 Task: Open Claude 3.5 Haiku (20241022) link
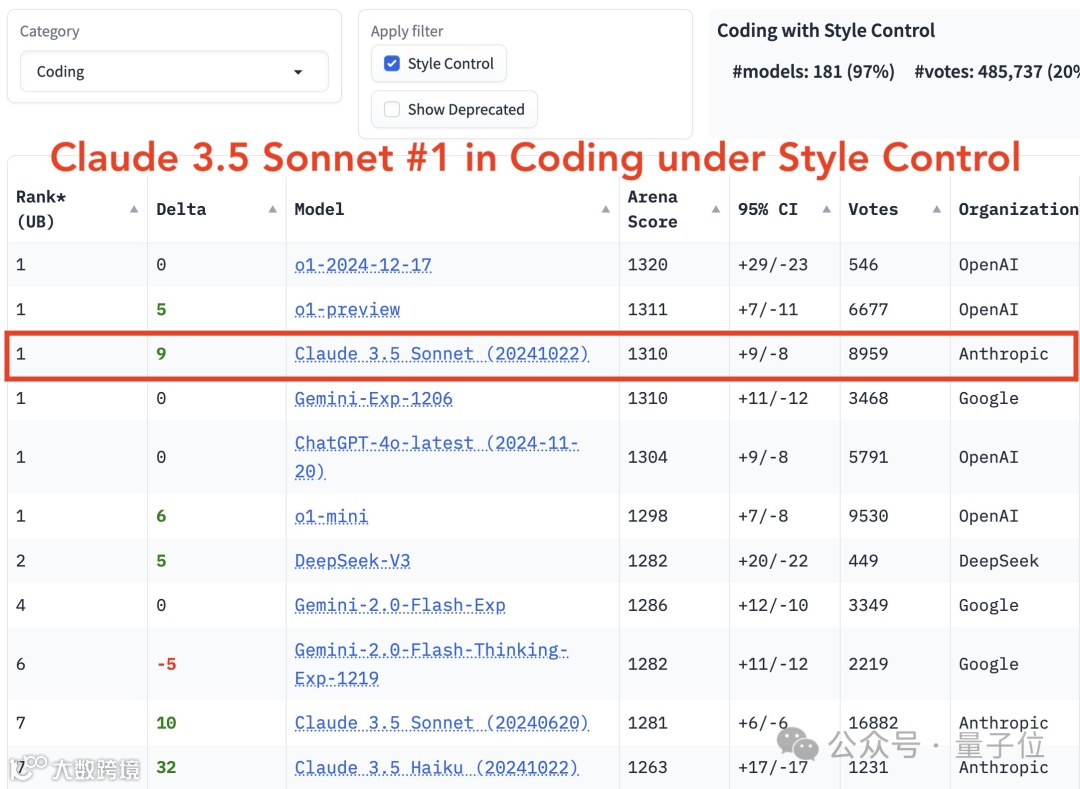(x=436, y=768)
